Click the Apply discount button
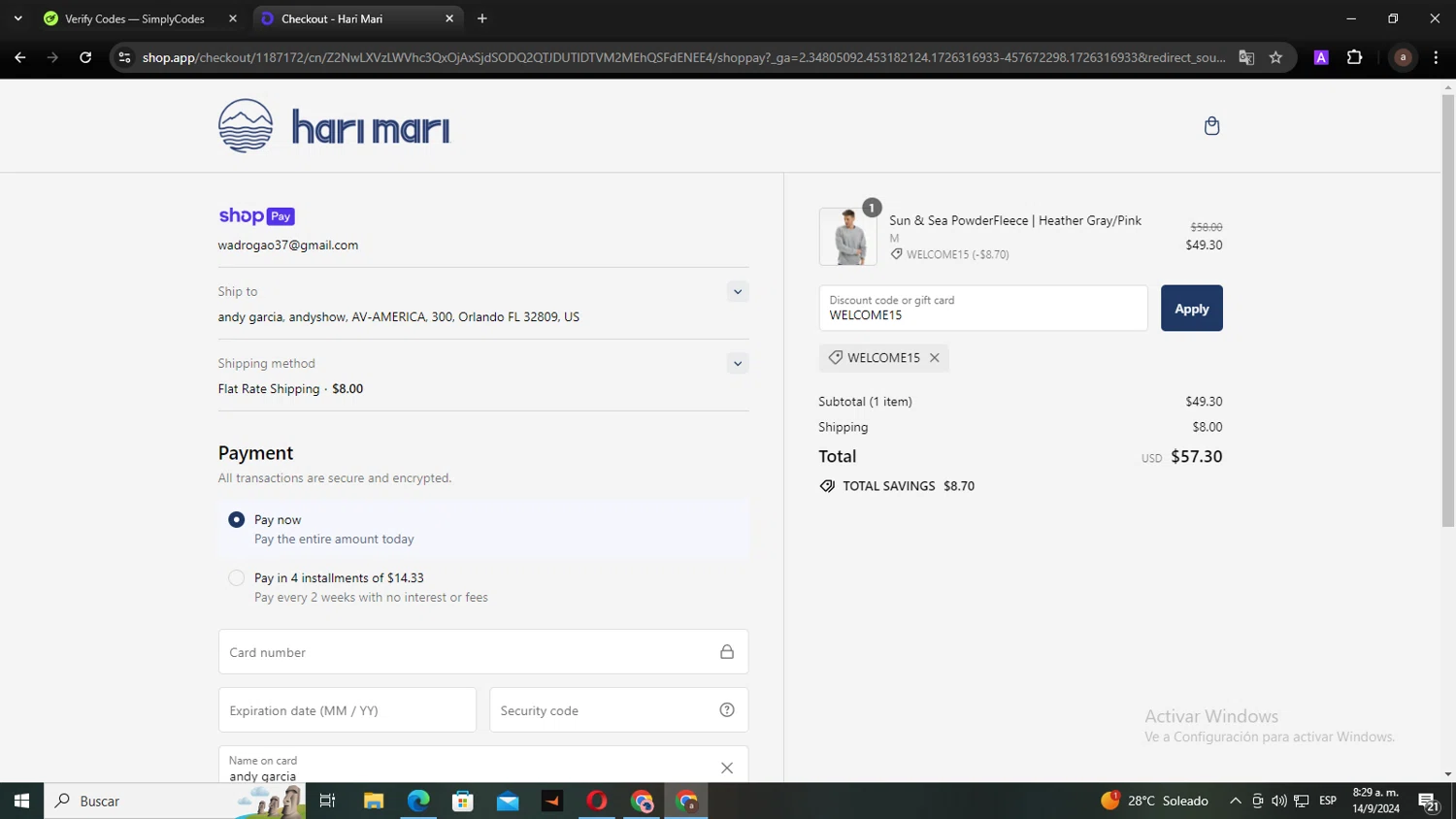The height and width of the screenshot is (819, 1456). click(x=1191, y=309)
